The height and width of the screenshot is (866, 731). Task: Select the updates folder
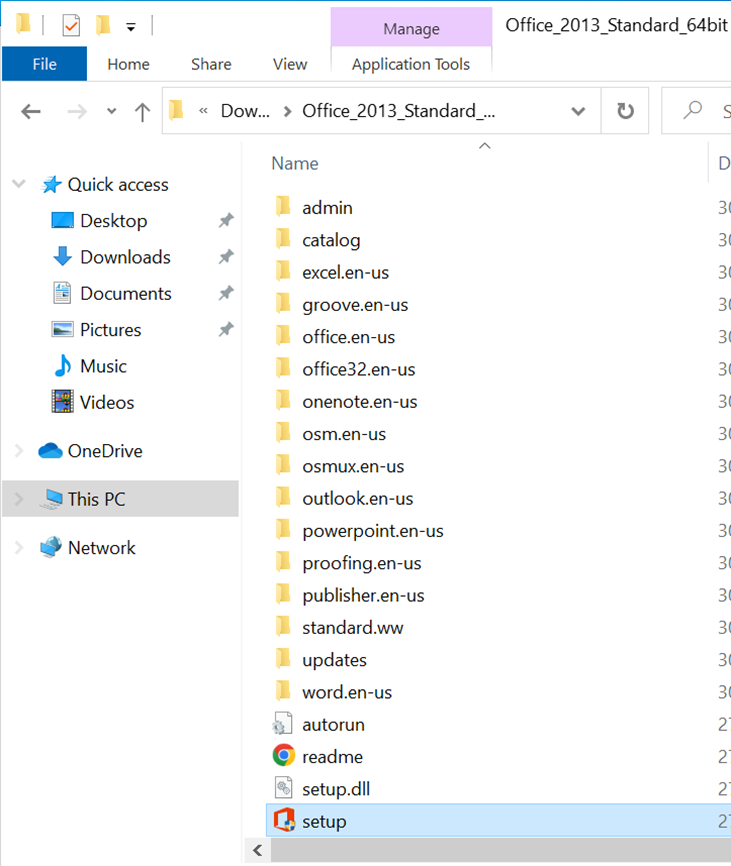334,661
